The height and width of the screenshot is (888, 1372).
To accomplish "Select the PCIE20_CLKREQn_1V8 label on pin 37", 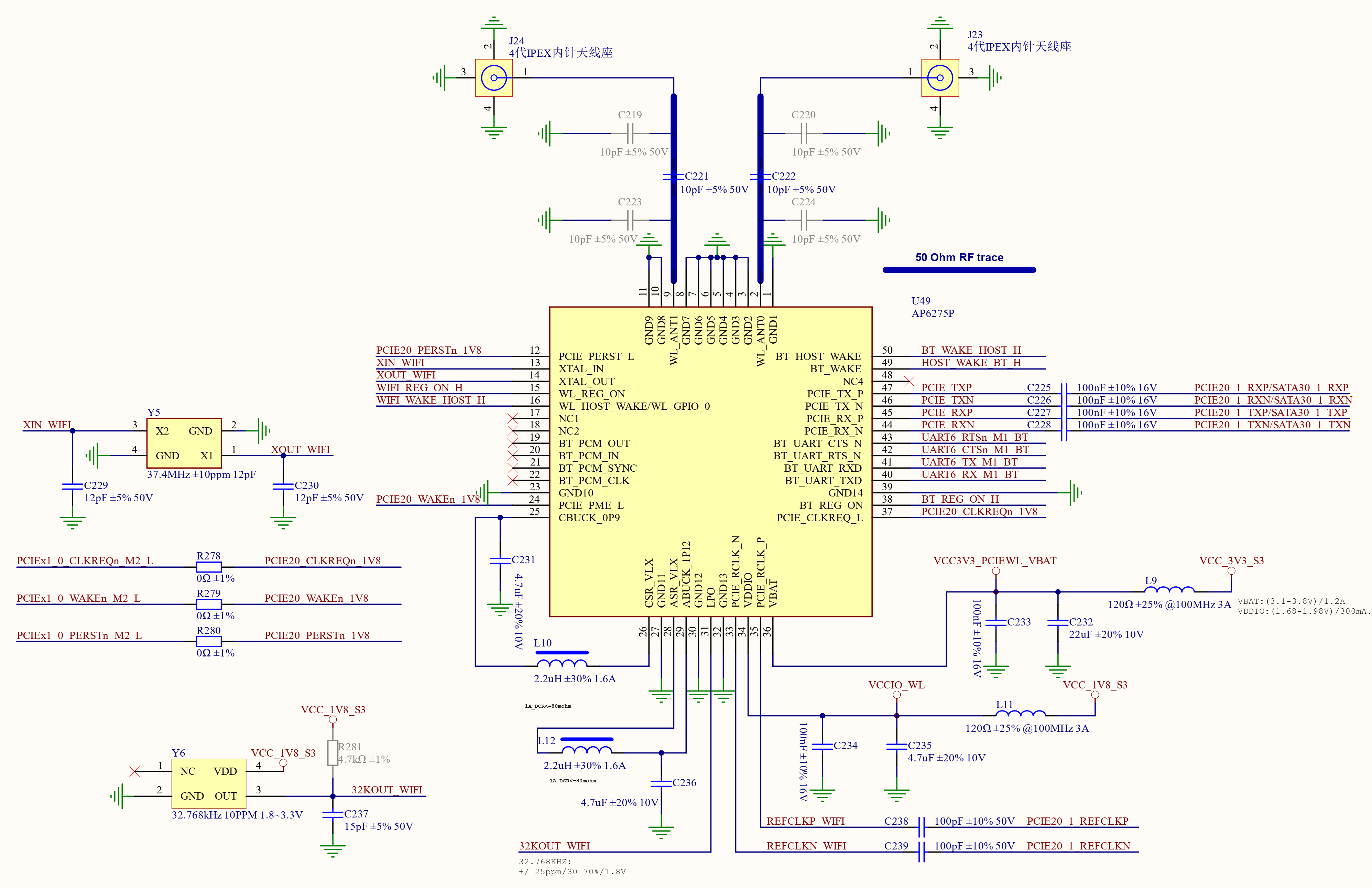I will coord(979,512).
